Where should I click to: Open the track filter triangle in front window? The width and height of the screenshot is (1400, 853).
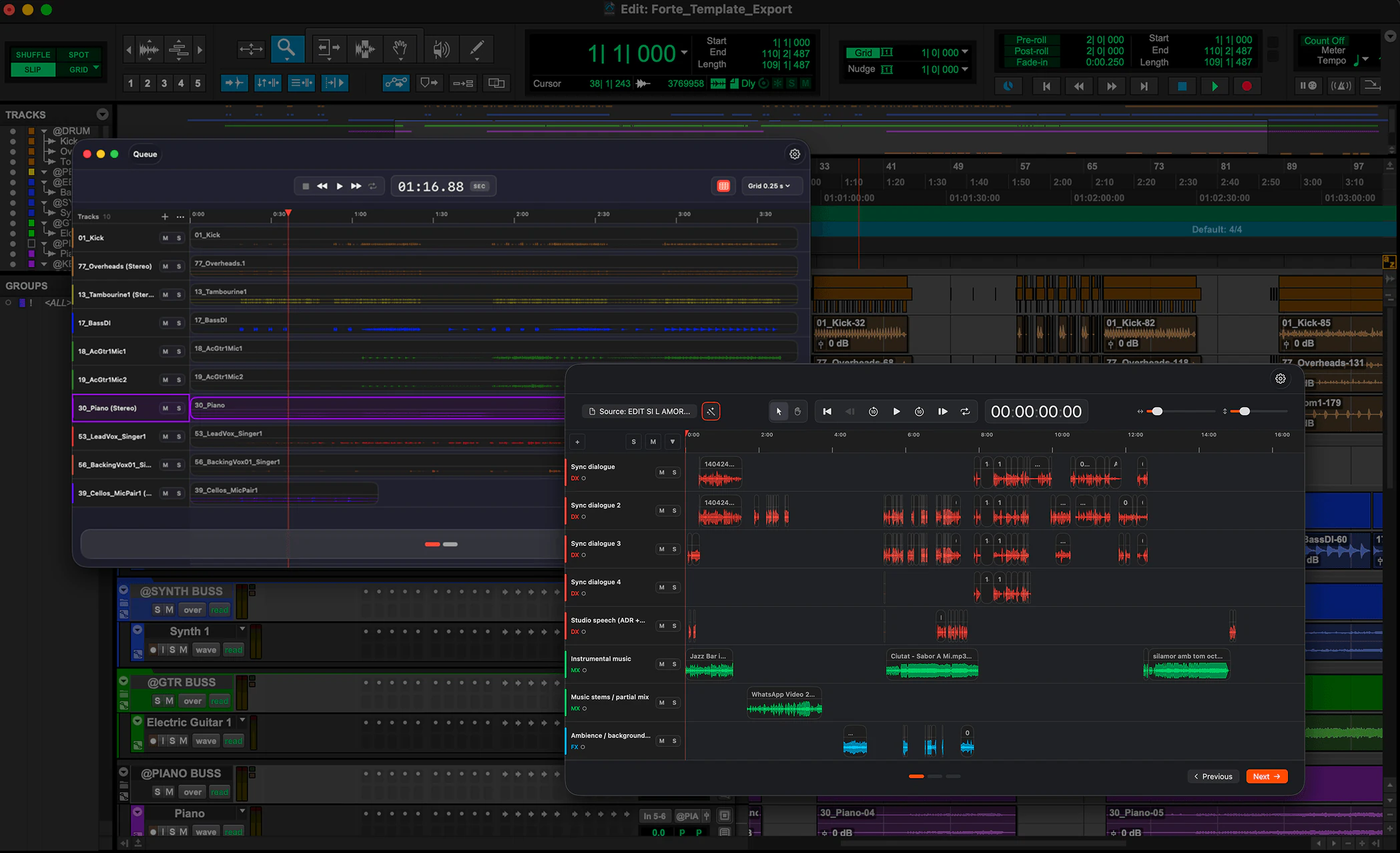click(x=673, y=442)
